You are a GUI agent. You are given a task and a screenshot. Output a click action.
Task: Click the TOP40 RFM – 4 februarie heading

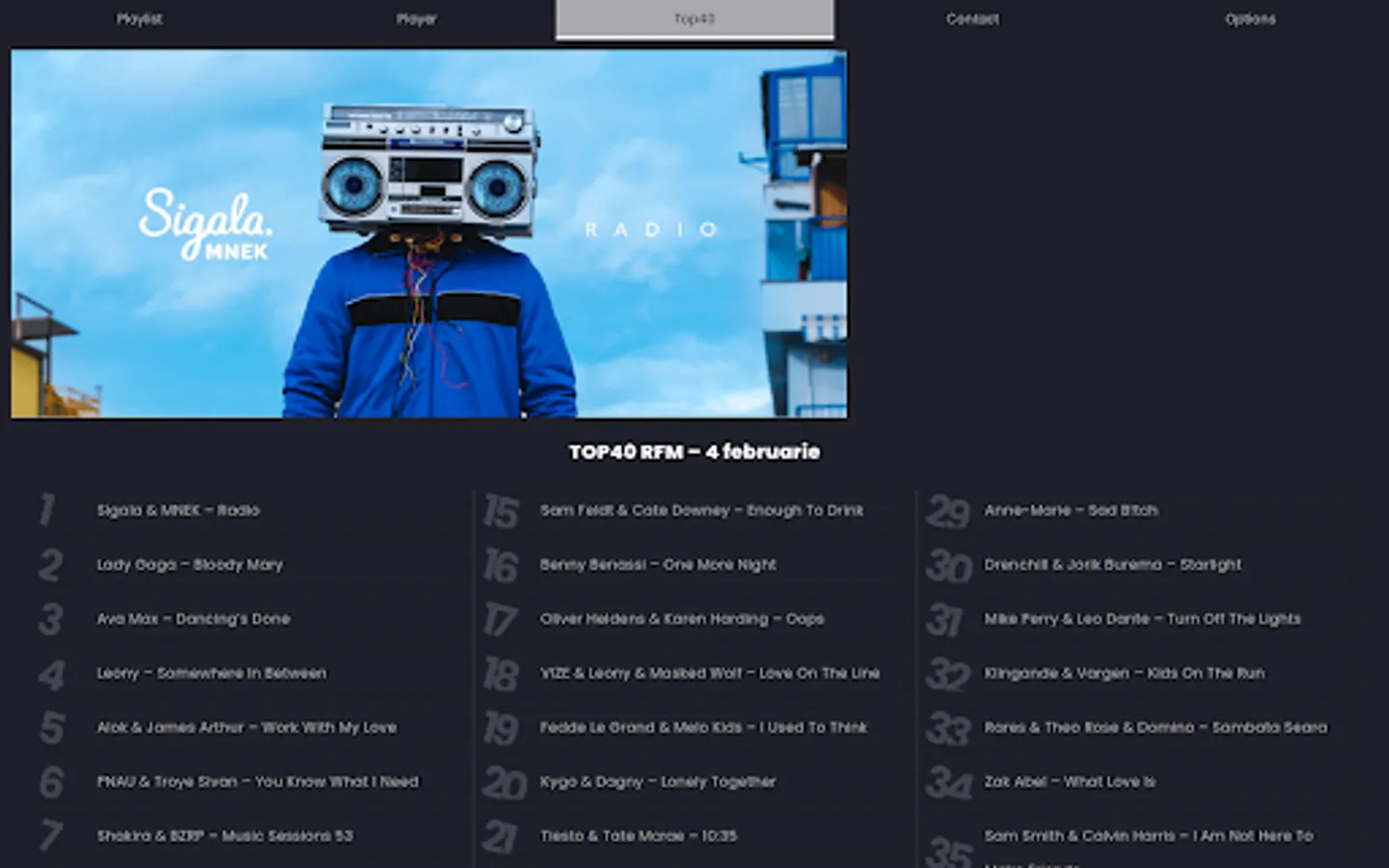[694, 451]
